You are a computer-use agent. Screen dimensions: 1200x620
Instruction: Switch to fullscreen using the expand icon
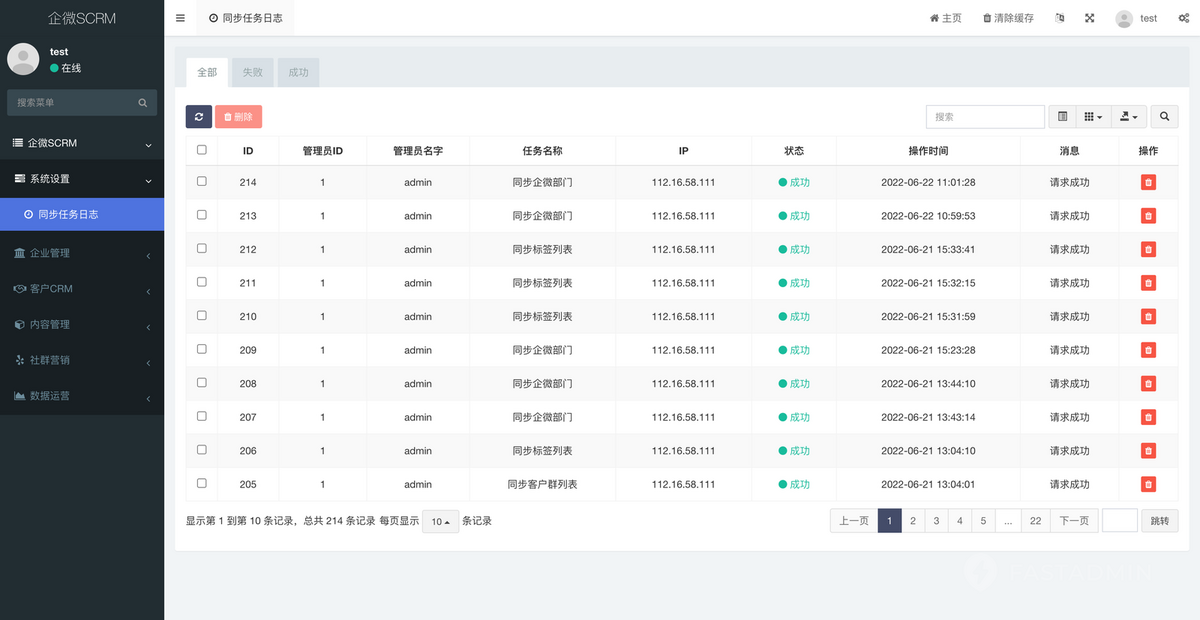tap(1089, 18)
